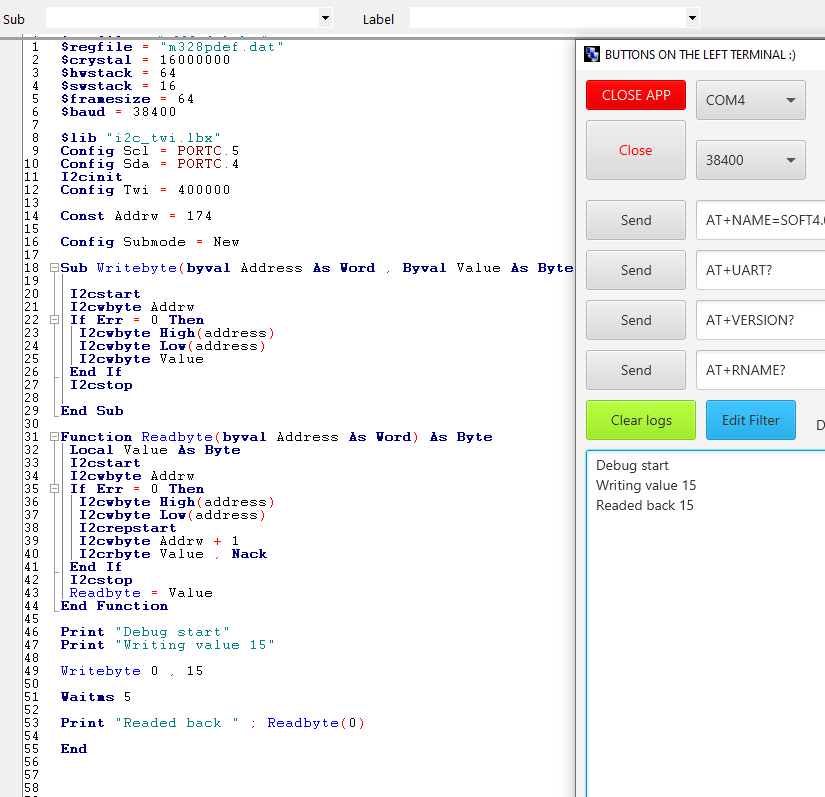
Task: Click the terminal window's app icon
Action: (591, 55)
